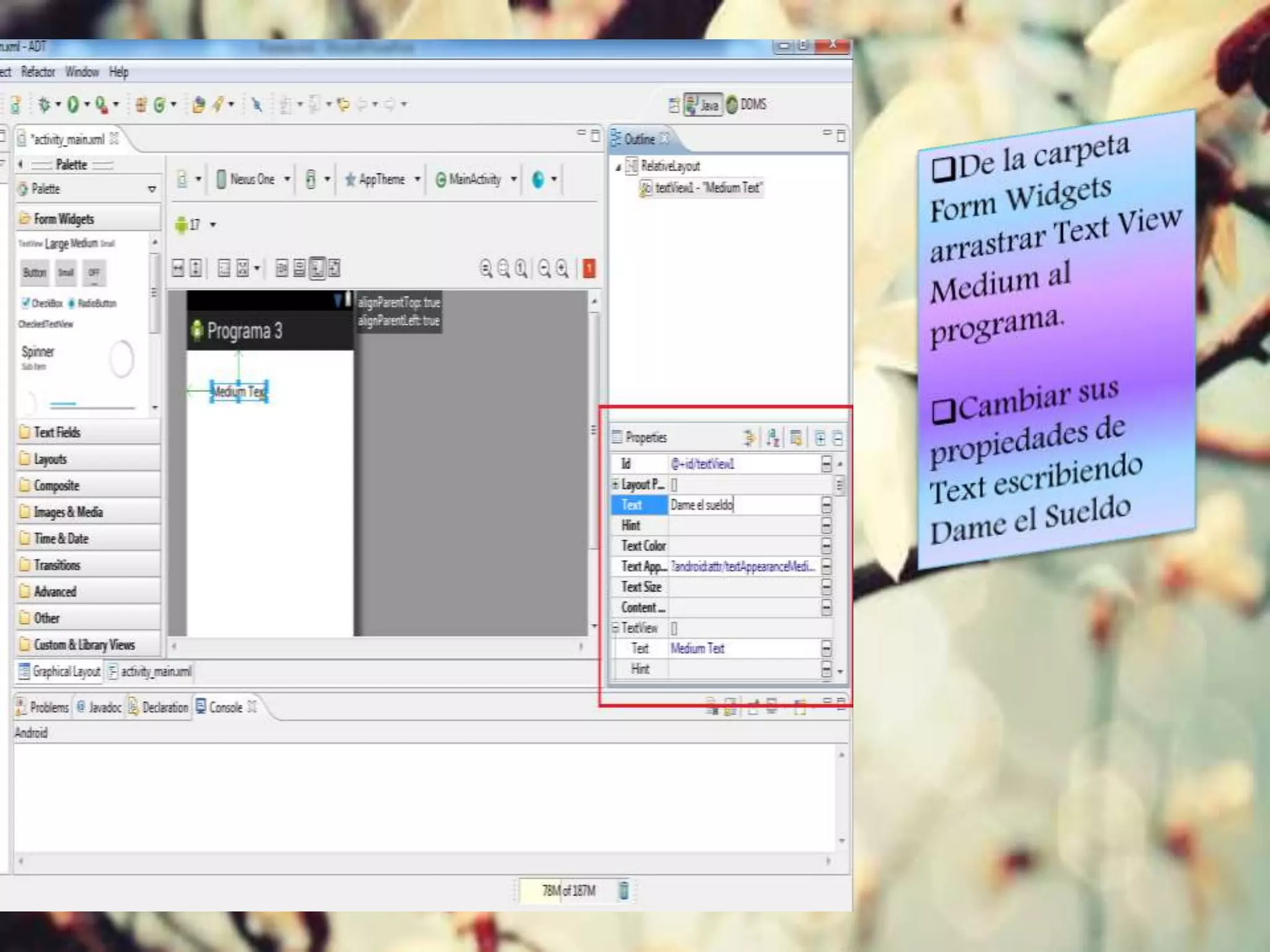Toggle the CheckBox widget in palette
This screenshot has height=952, width=1270.
click(42, 303)
